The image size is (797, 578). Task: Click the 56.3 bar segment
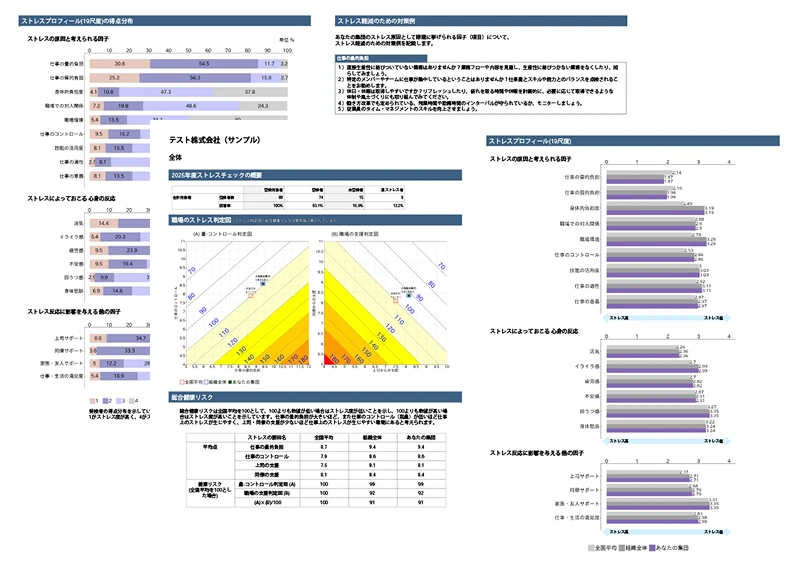pos(195,78)
